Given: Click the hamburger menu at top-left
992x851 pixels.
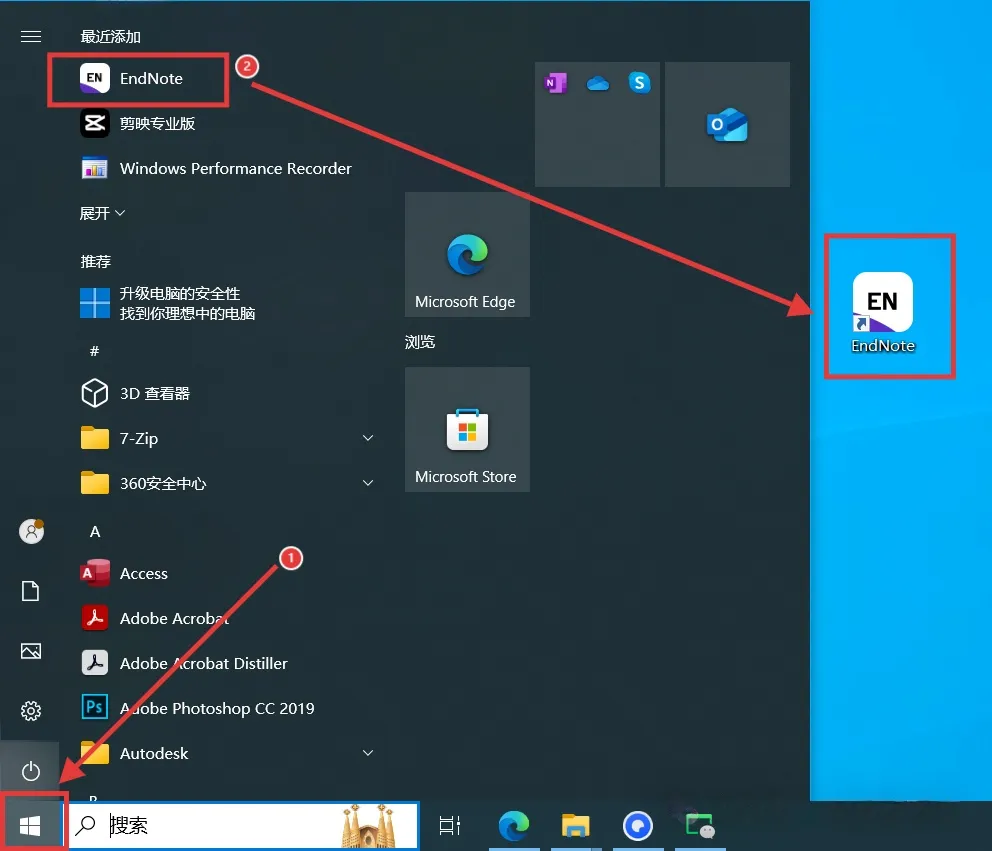Looking at the screenshot, I should pyautogui.click(x=30, y=37).
